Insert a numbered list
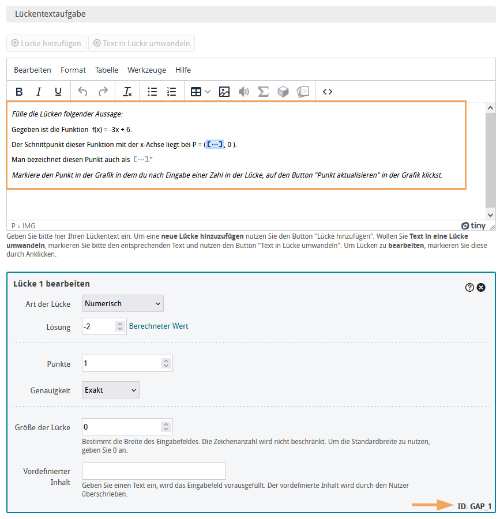500x519 pixels. click(x=172, y=92)
